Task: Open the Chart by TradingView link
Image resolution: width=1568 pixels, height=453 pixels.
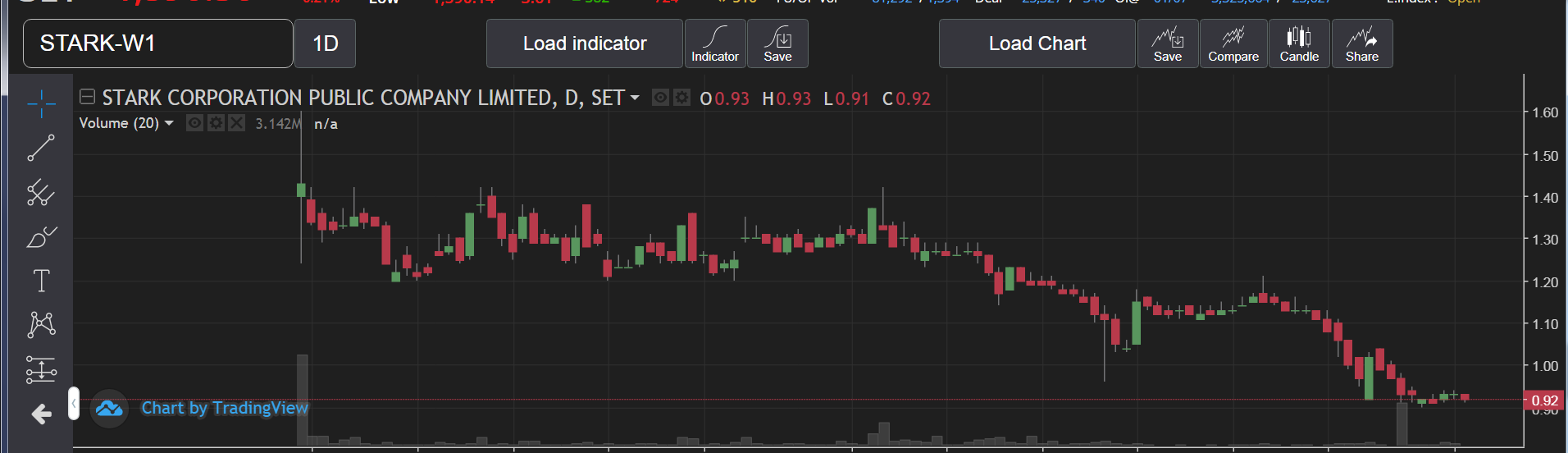Action: click(225, 408)
